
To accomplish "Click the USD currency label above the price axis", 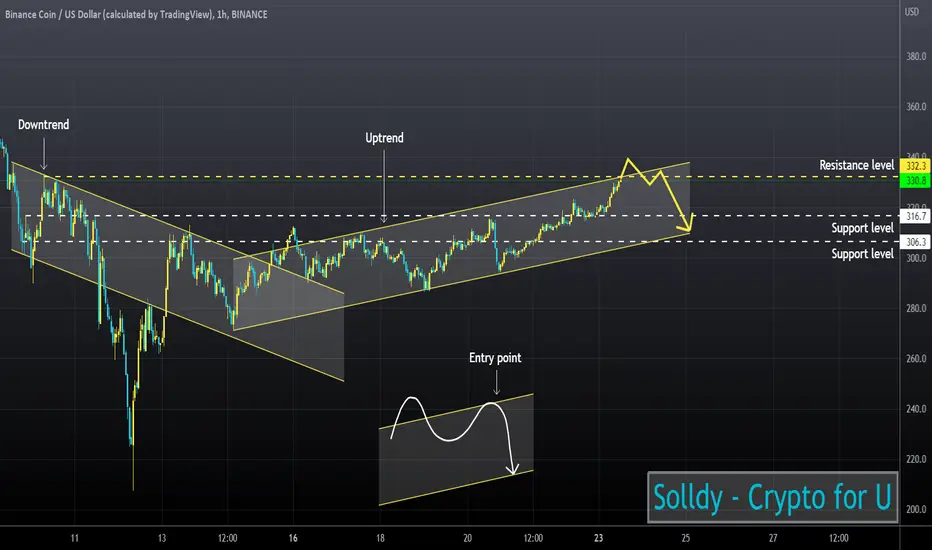I will [x=911, y=11].
